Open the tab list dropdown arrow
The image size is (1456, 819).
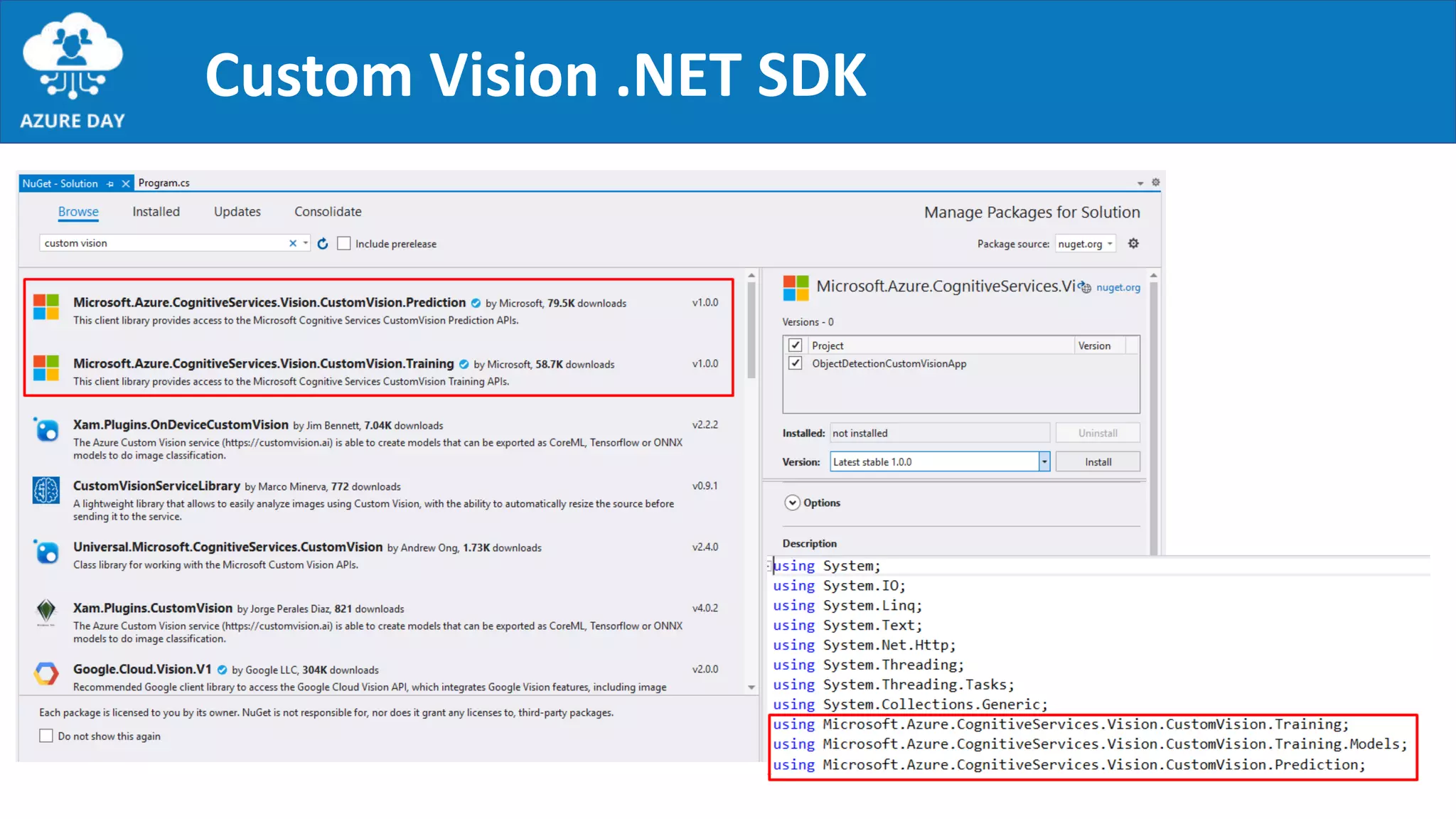point(1140,183)
